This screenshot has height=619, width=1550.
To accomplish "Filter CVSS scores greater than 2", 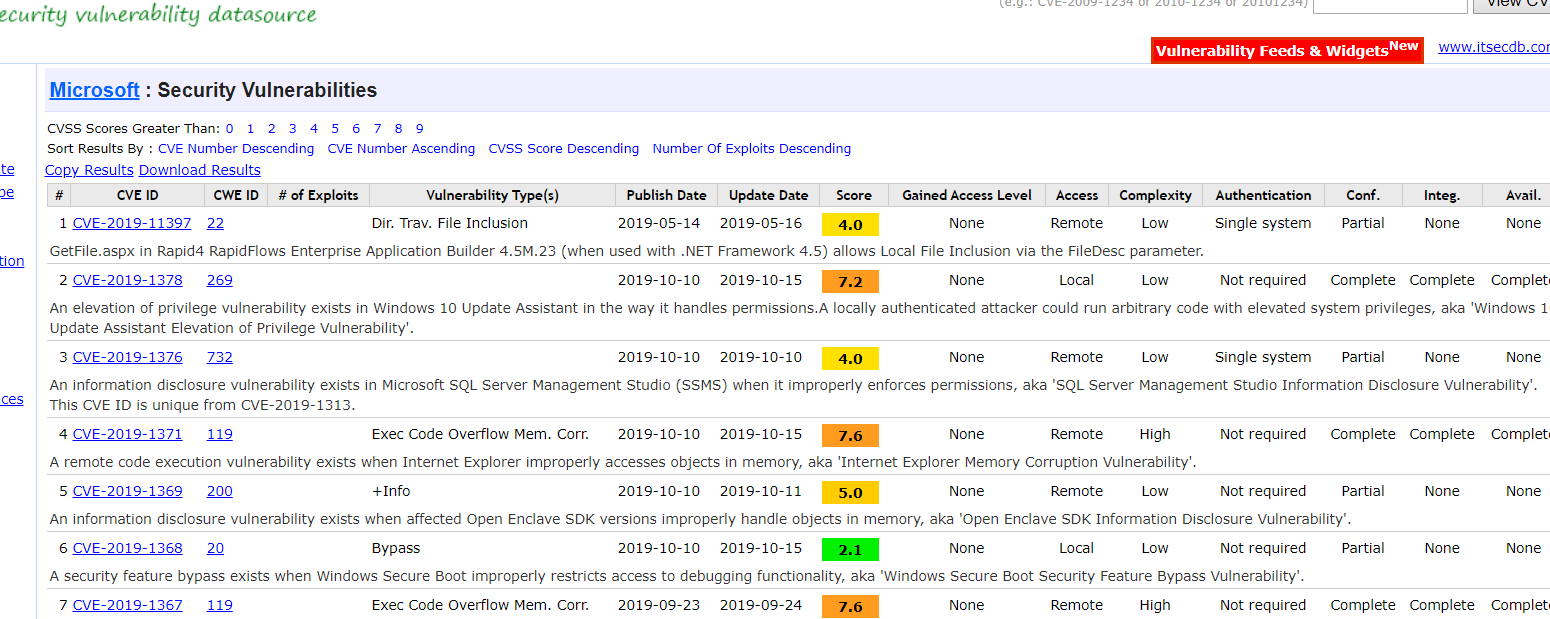I will (271, 128).
